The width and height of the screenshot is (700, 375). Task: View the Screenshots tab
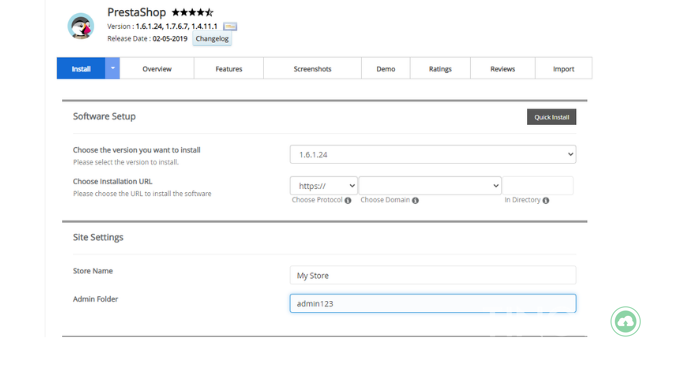312,69
